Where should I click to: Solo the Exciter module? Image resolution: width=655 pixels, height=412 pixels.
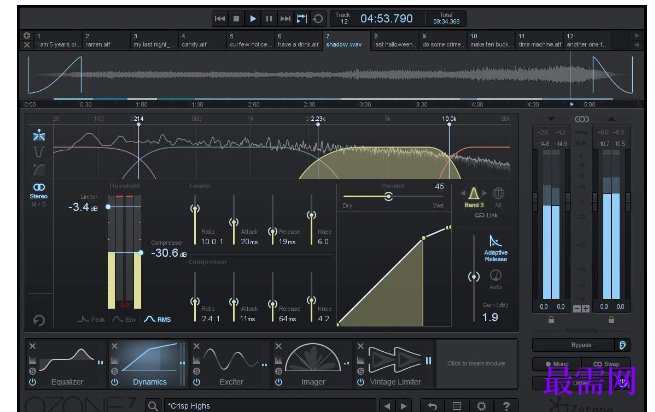(197, 371)
